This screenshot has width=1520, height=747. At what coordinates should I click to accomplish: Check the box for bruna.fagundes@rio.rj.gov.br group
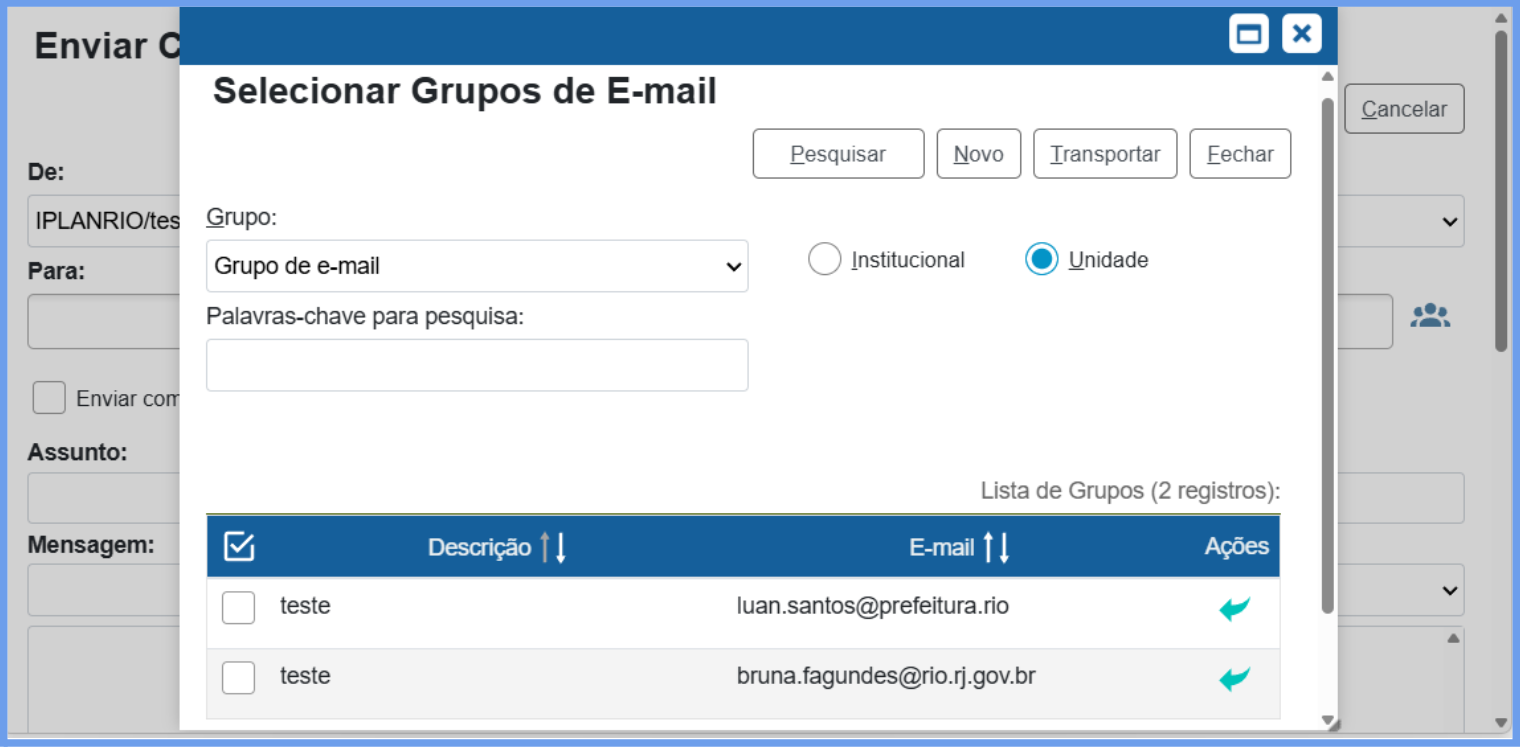coord(238,677)
